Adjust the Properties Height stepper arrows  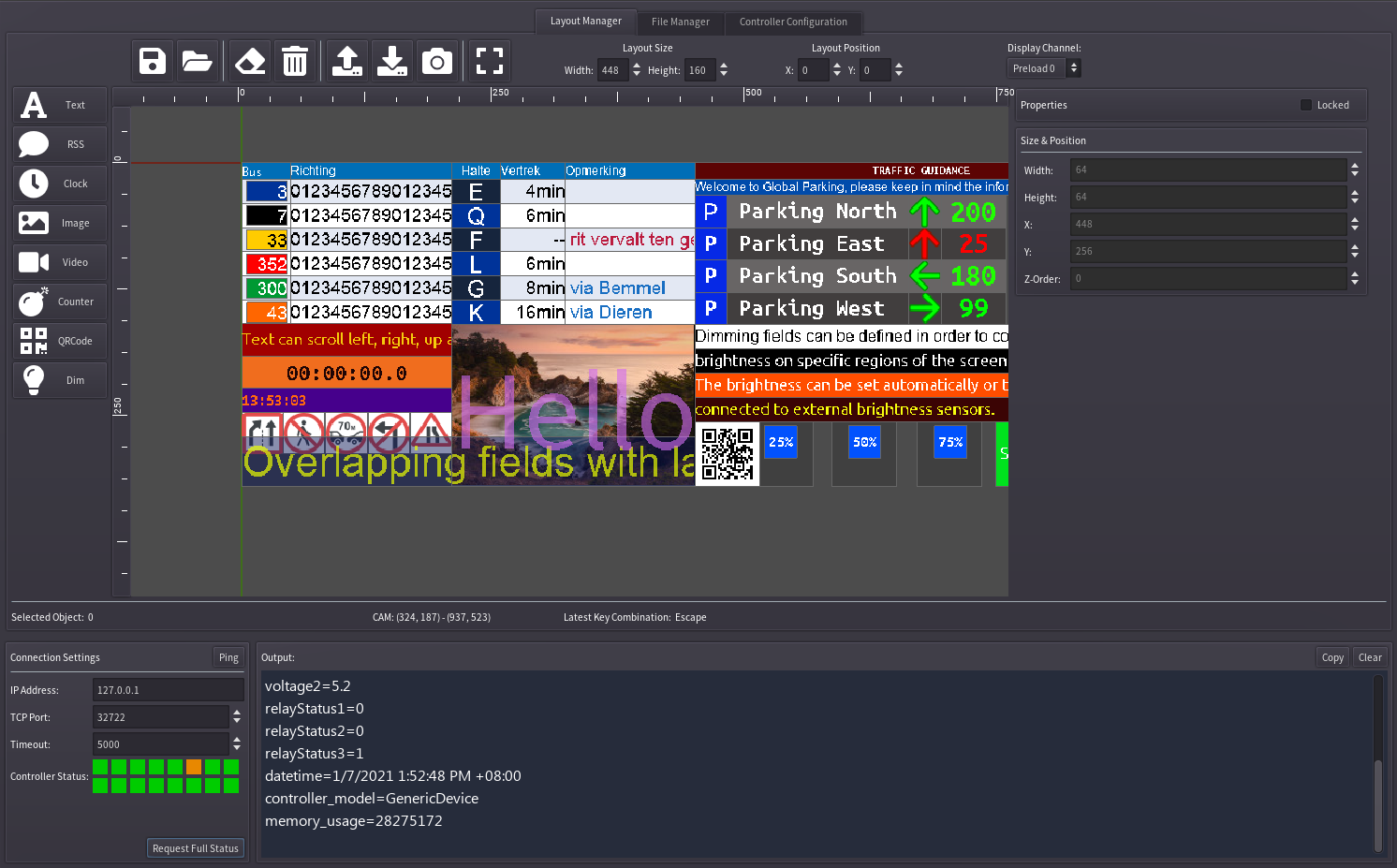point(1355,197)
